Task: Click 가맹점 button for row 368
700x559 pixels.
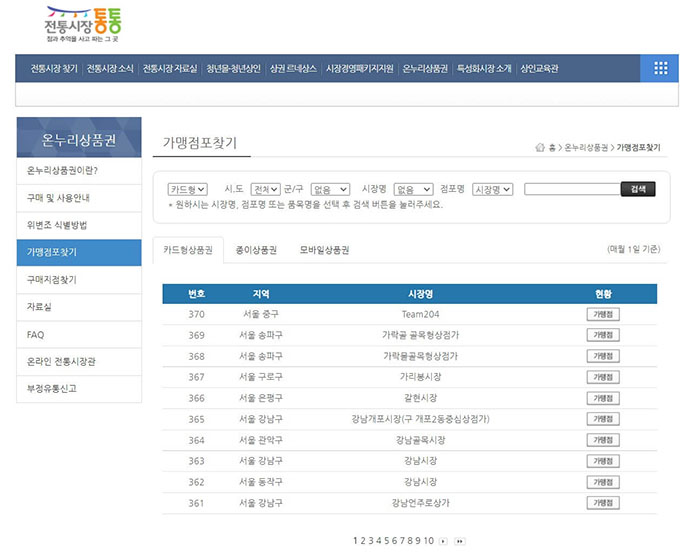Action: click(x=603, y=356)
